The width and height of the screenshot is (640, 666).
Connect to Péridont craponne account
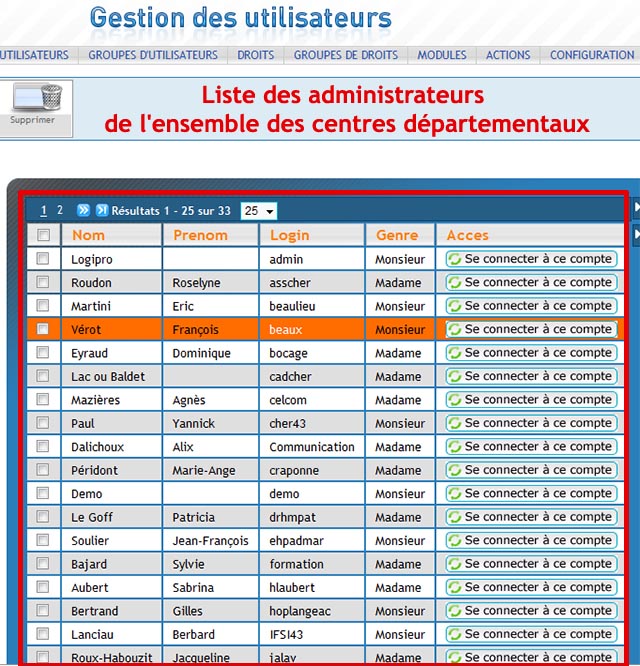(531, 470)
